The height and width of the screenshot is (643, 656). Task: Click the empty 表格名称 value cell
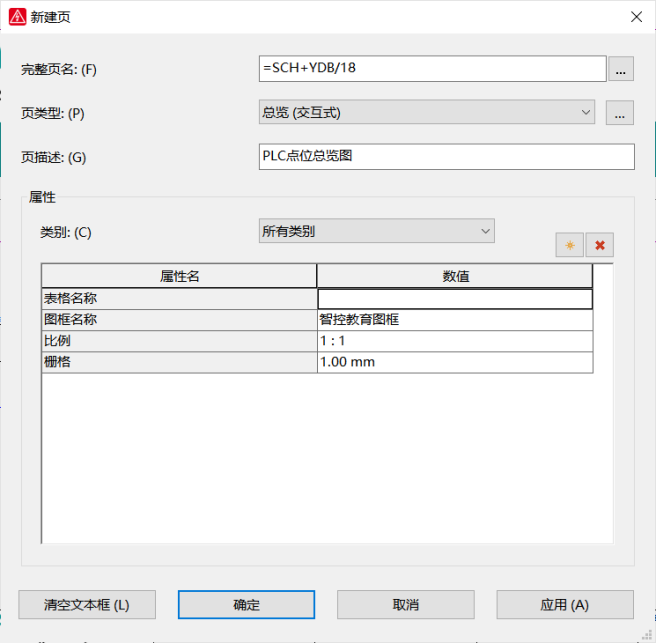(455, 299)
